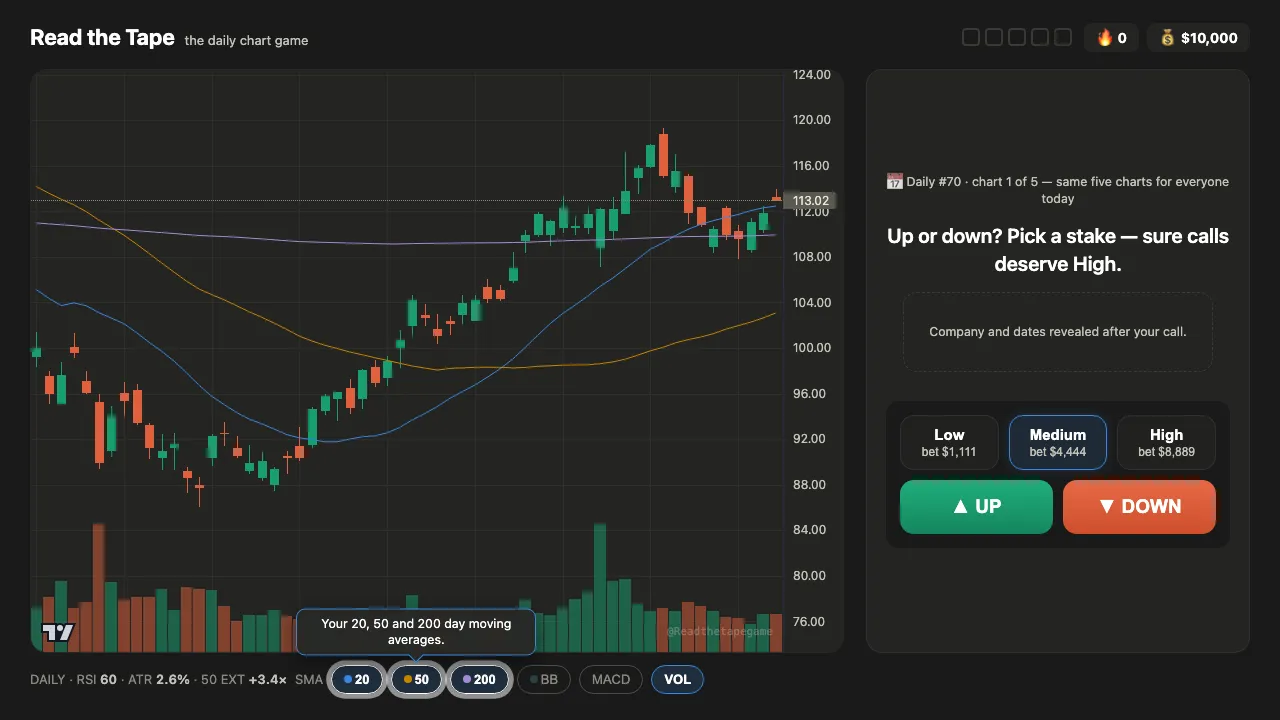The height and width of the screenshot is (720, 1280).
Task: Click the Read the Tape title
Action: point(102,38)
